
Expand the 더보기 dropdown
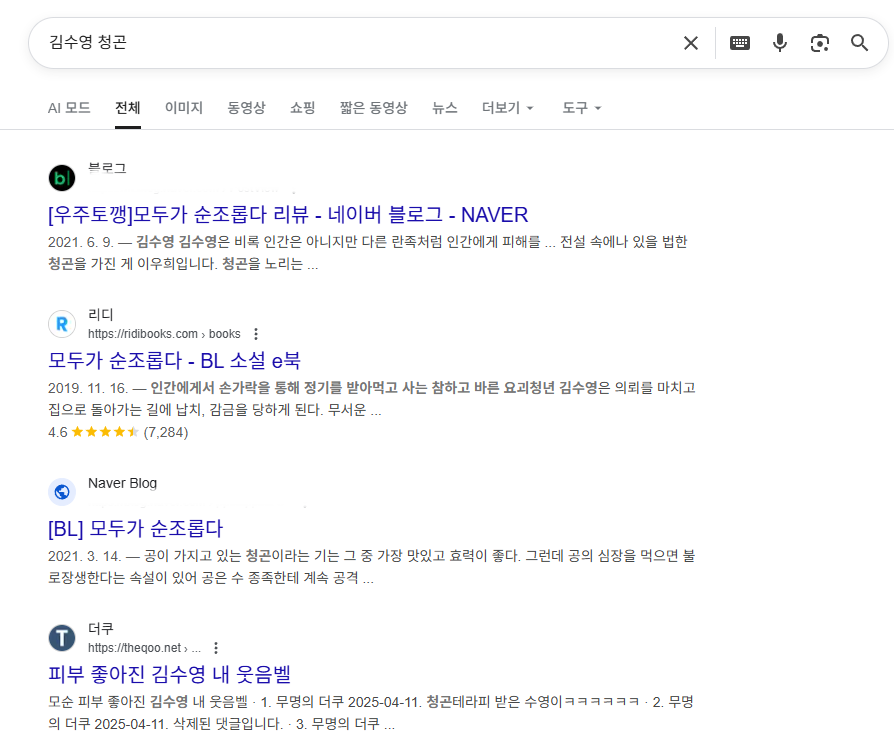[508, 108]
